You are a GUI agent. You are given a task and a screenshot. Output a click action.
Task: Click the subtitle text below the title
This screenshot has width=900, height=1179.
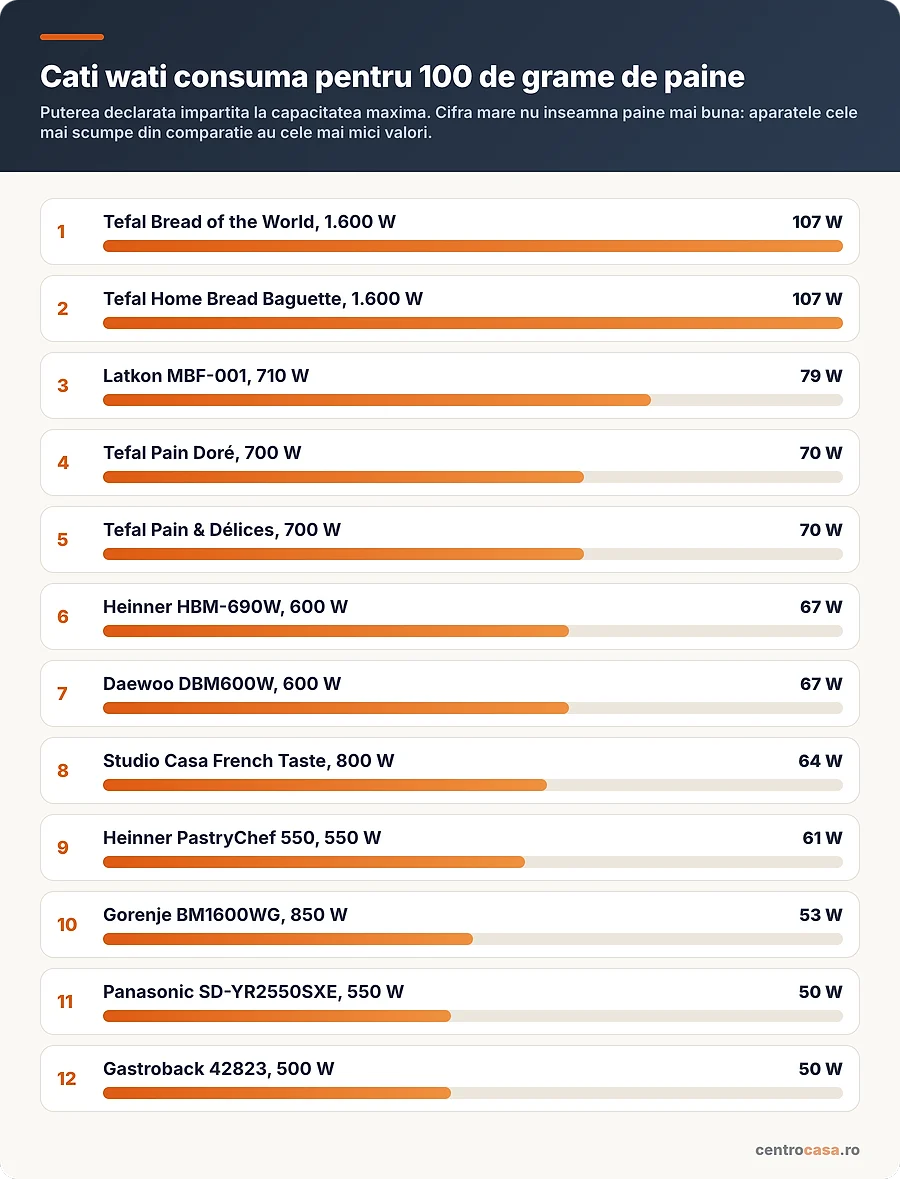449,123
